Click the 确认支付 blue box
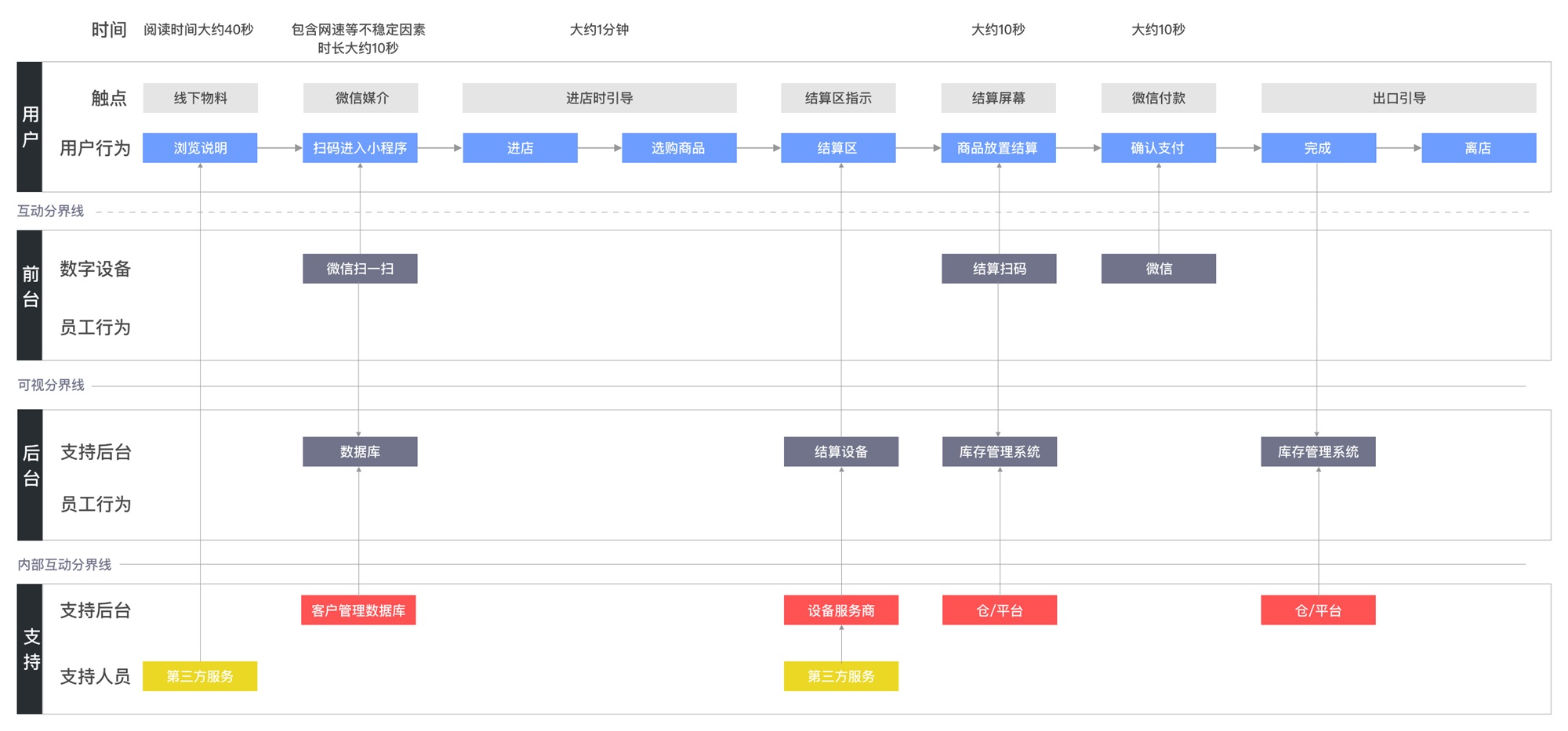This screenshot has height=731, width=1568. pyautogui.click(x=1158, y=148)
